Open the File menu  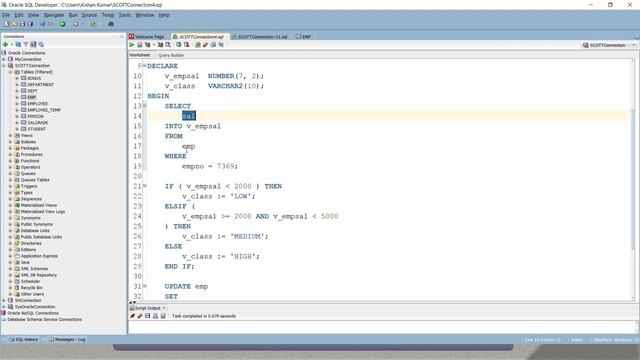click(x=6, y=15)
